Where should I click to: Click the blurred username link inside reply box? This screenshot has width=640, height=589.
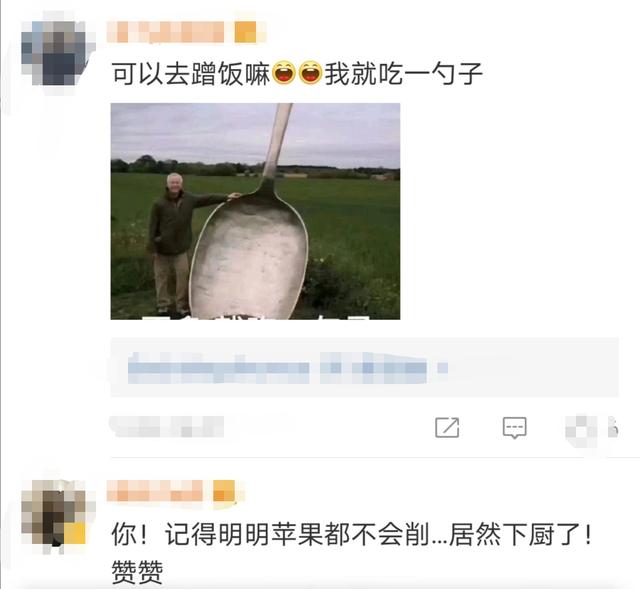tap(218, 368)
